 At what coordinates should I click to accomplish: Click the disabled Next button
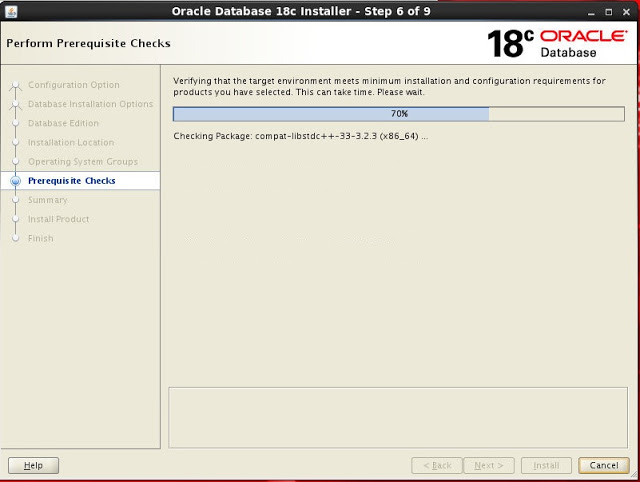(x=490, y=465)
